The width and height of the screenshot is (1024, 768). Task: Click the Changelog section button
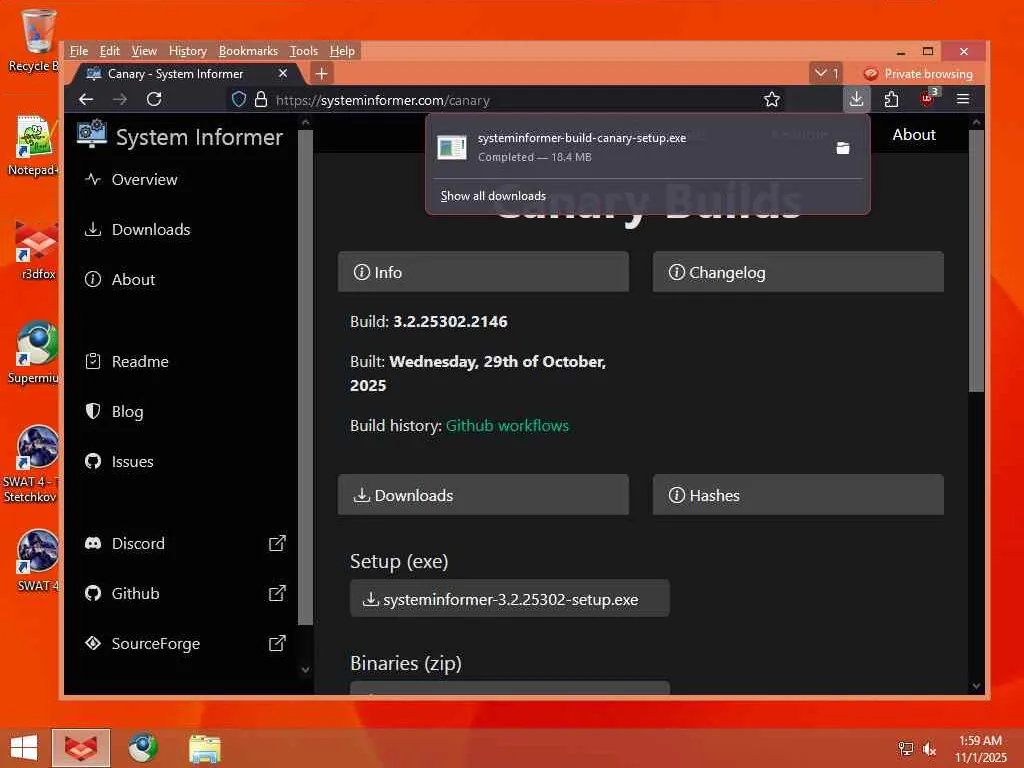coord(798,272)
